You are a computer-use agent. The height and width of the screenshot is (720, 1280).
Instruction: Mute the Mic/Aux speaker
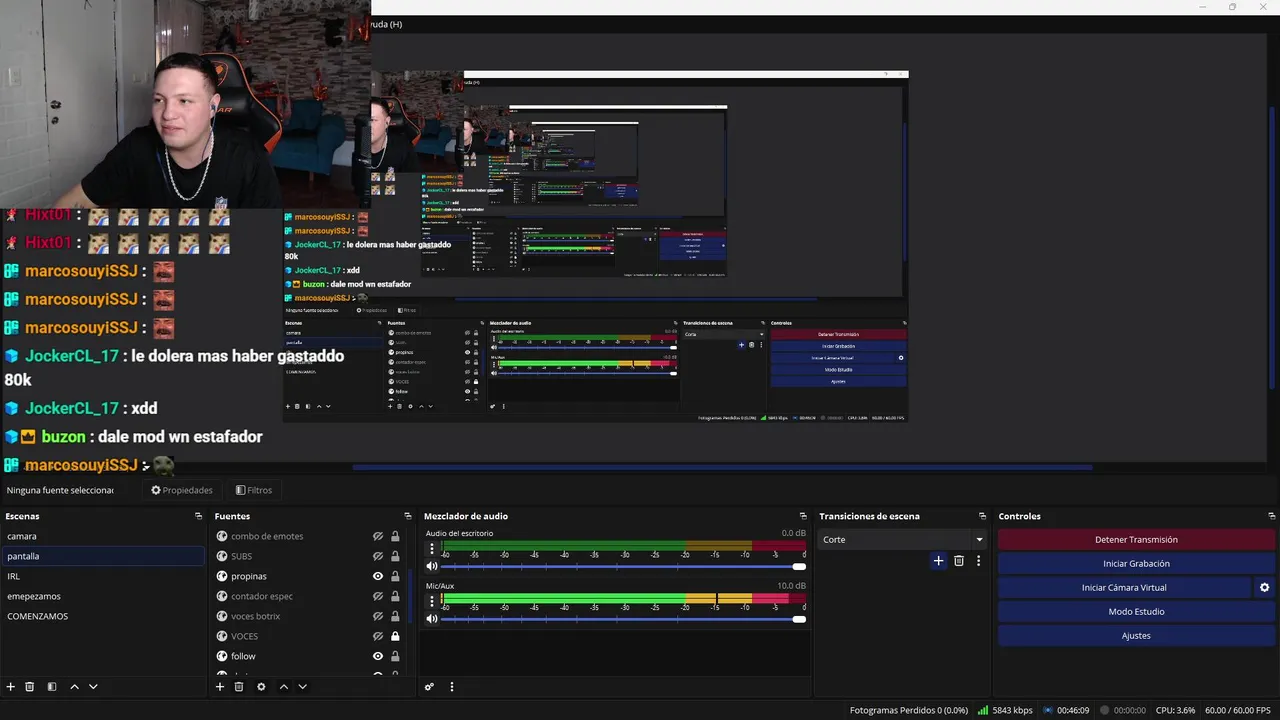[x=432, y=619]
